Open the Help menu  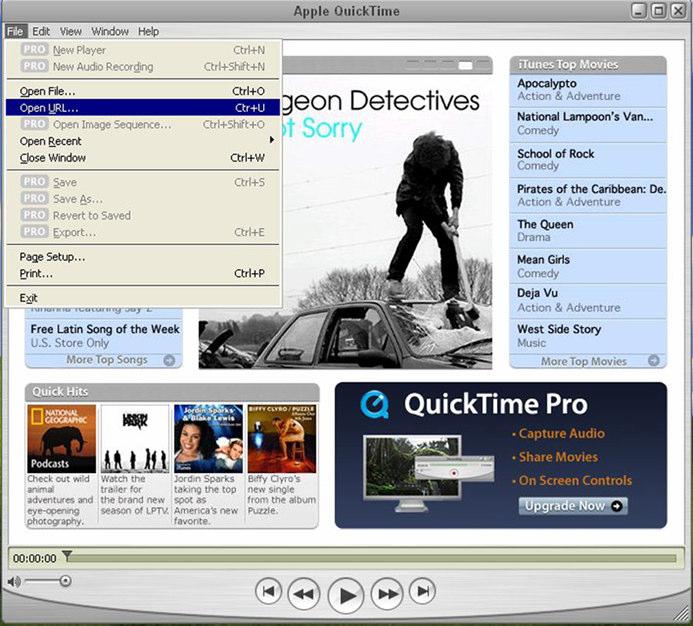coord(148,31)
